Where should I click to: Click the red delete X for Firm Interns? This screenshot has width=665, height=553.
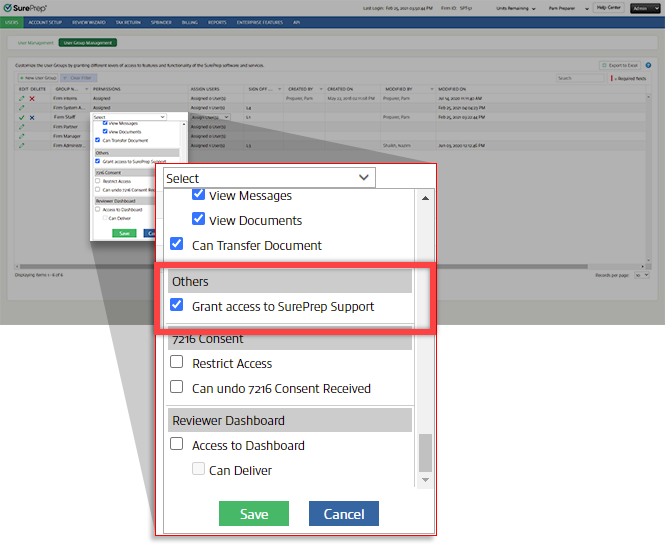31,99
